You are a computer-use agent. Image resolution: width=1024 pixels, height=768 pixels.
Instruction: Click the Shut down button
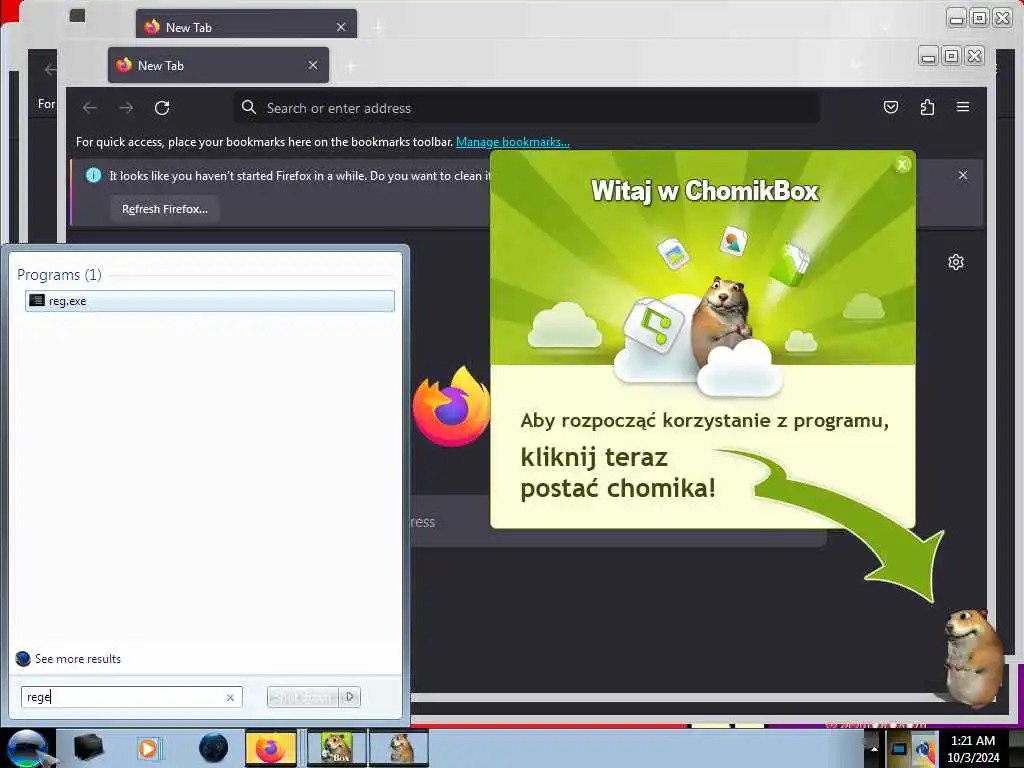(x=304, y=697)
